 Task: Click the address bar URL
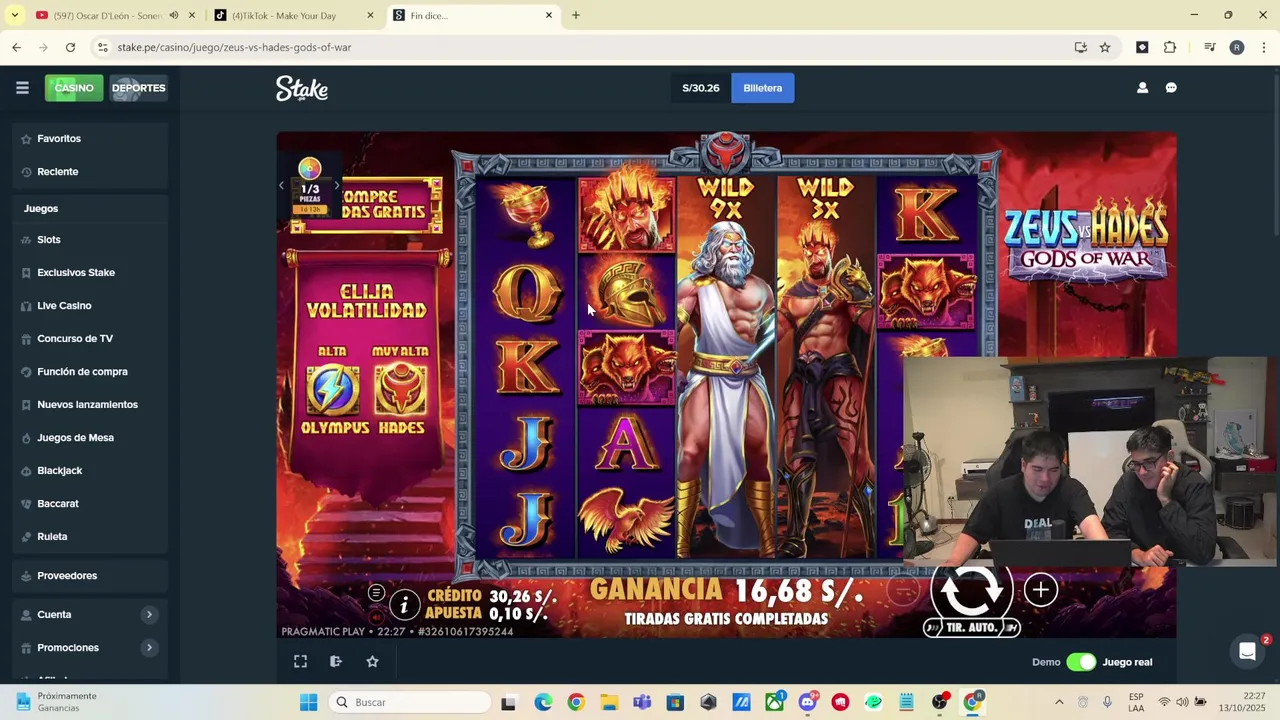pyautogui.click(x=234, y=47)
